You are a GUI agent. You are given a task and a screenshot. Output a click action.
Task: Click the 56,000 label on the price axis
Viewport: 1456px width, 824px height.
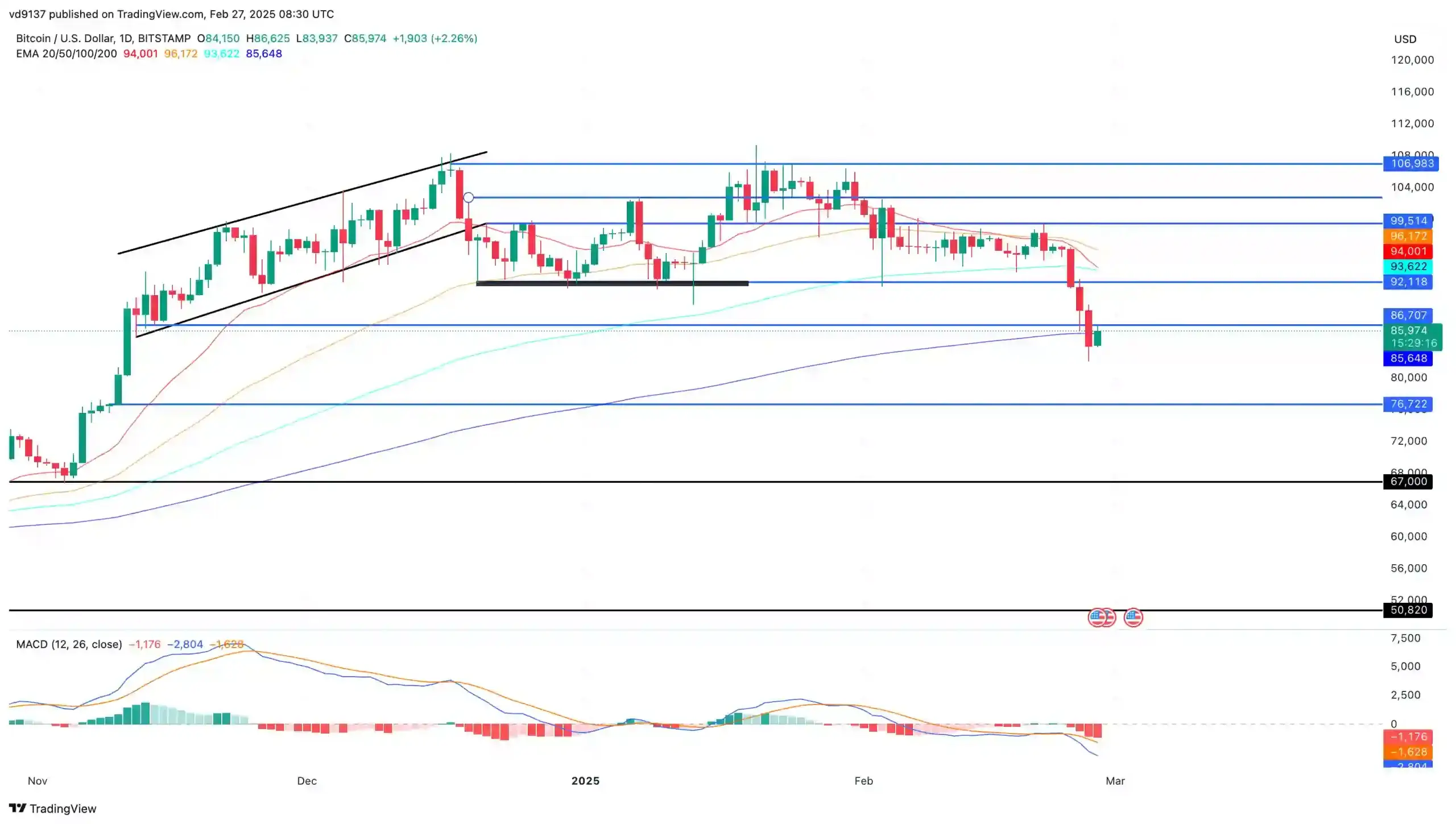tap(1409, 569)
